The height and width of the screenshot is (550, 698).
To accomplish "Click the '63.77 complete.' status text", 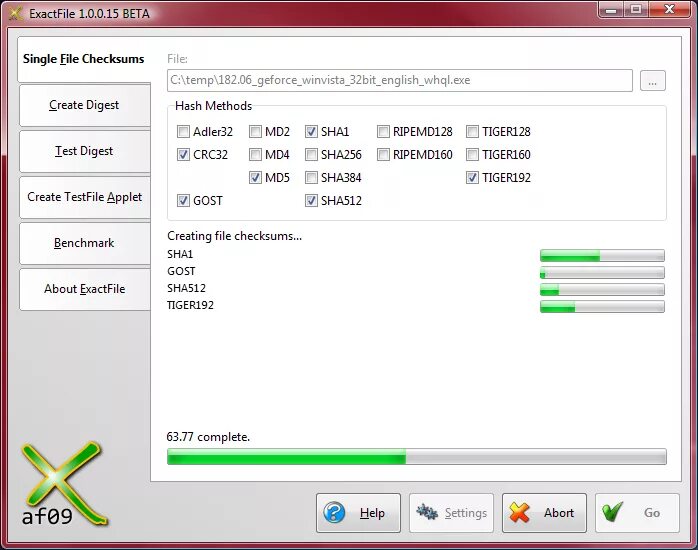I will (208, 437).
